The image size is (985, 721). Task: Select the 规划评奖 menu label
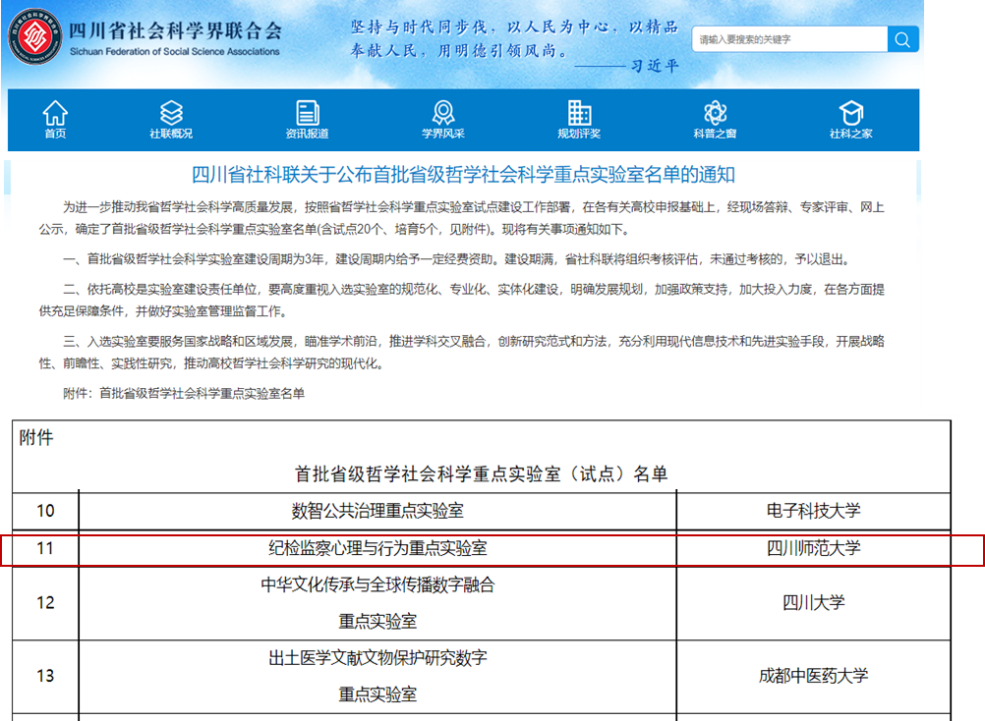tap(579, 133)
